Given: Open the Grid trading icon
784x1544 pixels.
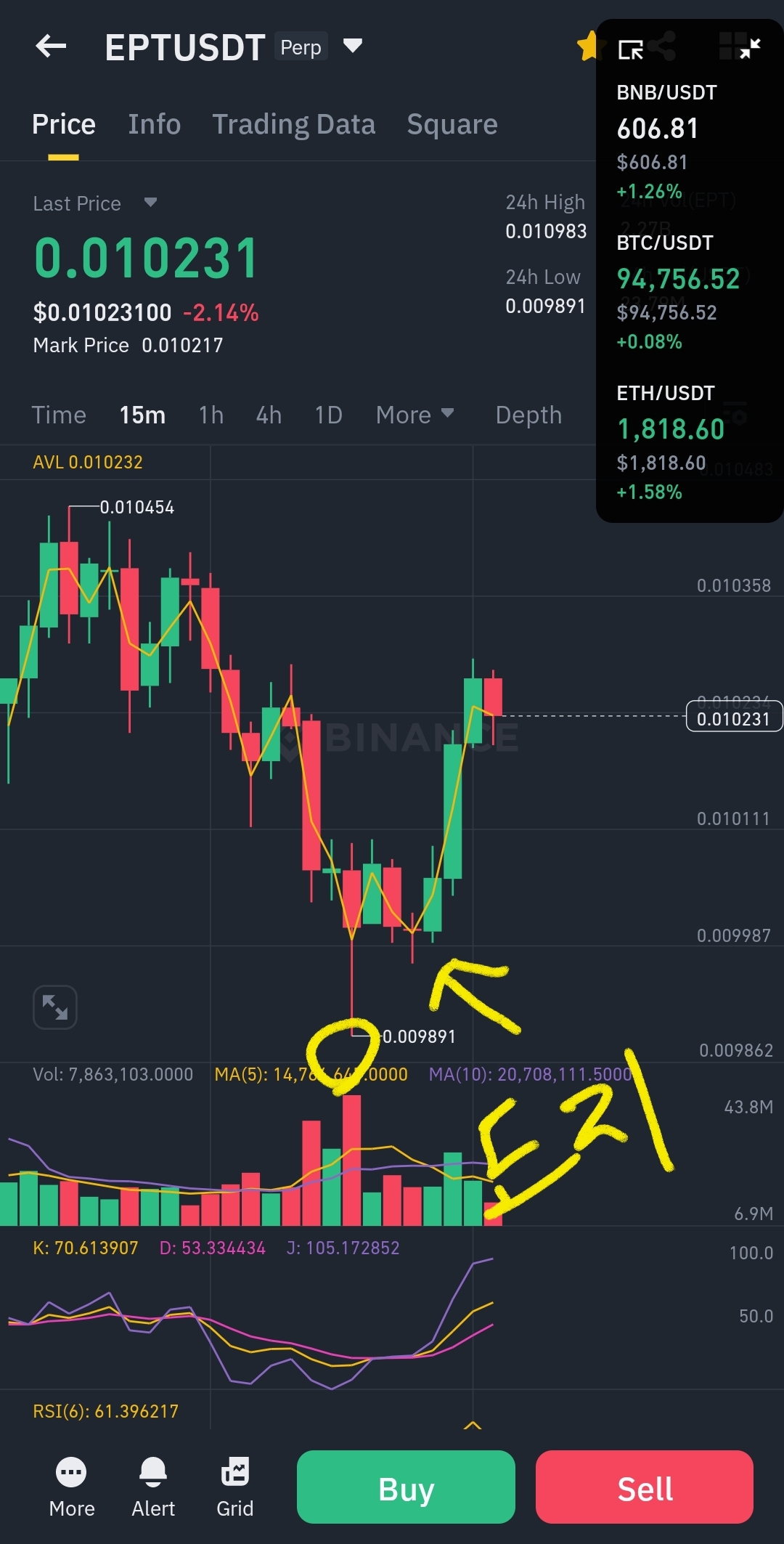Looking at the screenshot, I should (x=235, y=1487).
